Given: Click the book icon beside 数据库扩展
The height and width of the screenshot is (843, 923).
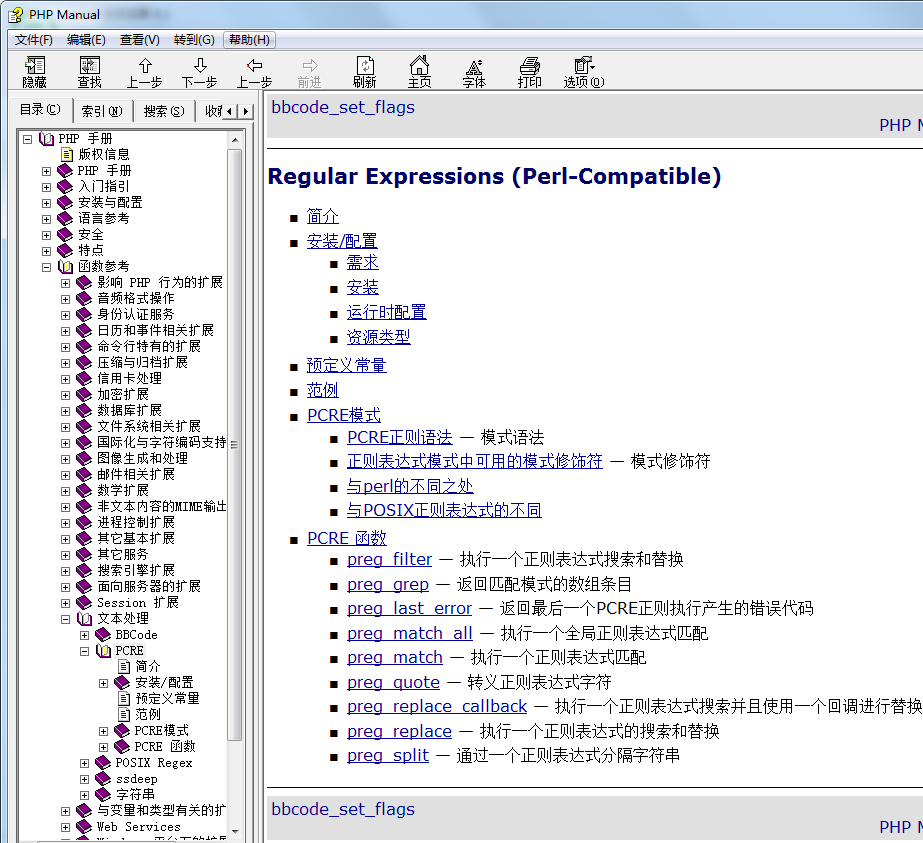Looking at the screenshot, I should 84,410.
